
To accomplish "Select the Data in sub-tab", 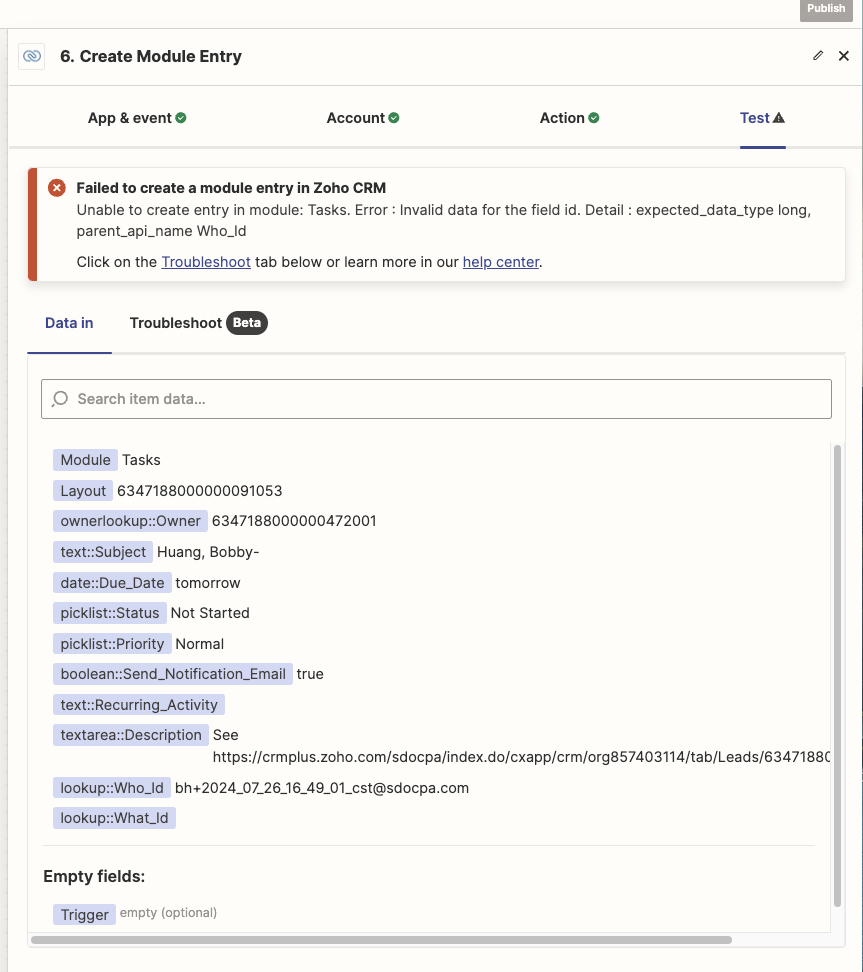I will 69,323.
